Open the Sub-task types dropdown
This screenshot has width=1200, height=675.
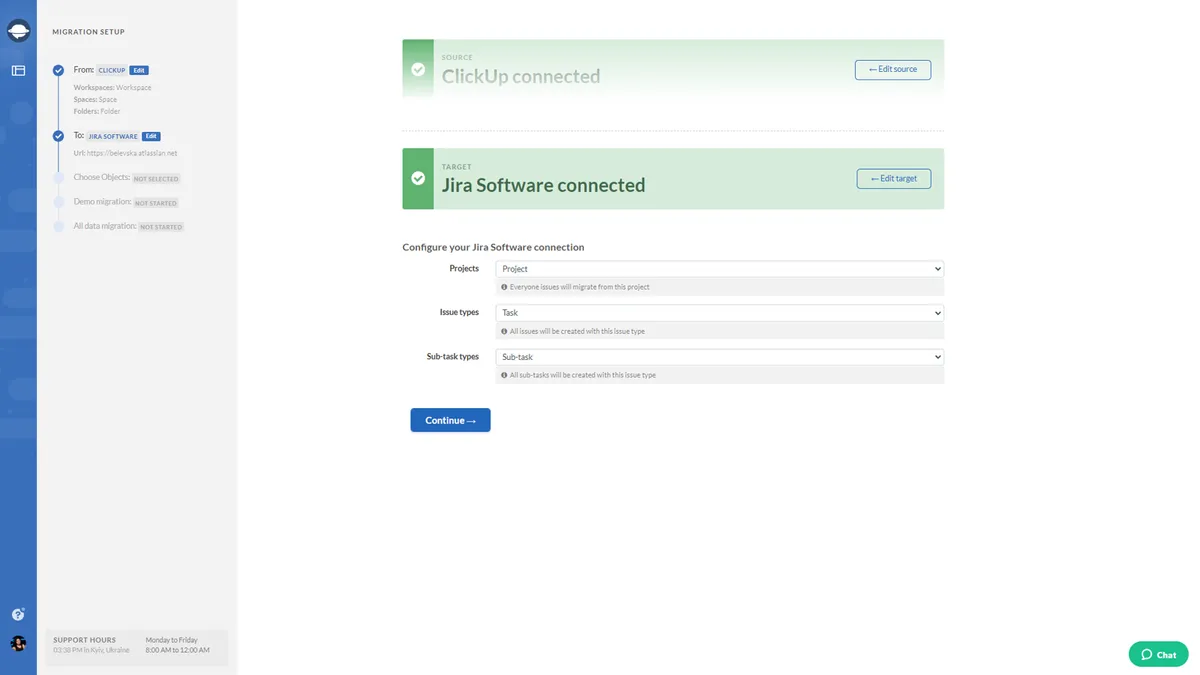719,357
